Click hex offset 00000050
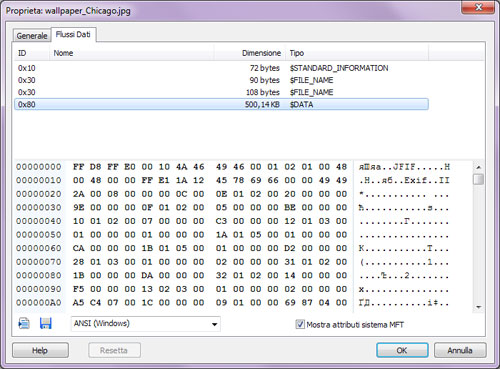The height and width of the screenshot is (369, 500). 39,235
